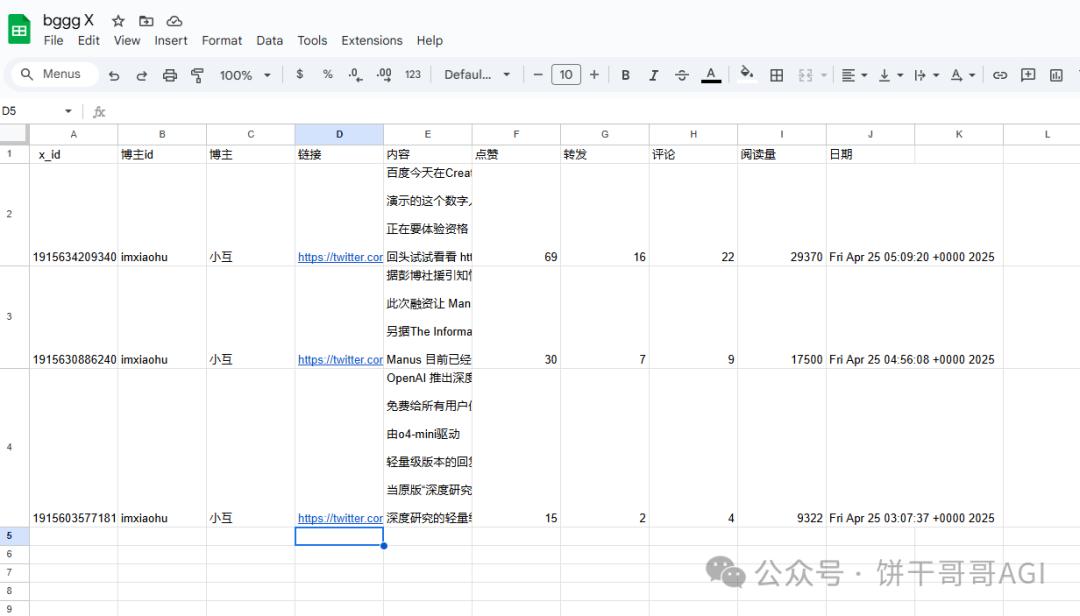Expand the horizontal align dropdown
Screen dimensions: 1080x616
click(x=854, y=75)
